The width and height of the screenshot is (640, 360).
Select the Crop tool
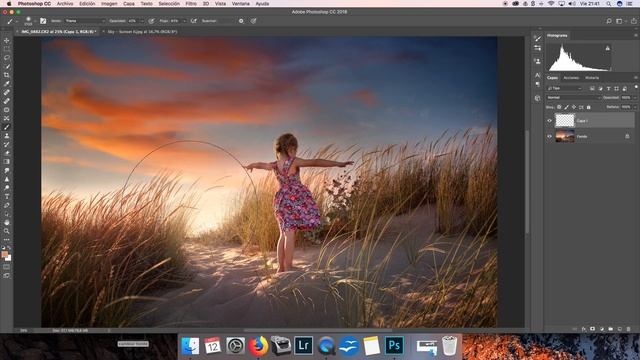pyautogui.click(x=7, y=75)
